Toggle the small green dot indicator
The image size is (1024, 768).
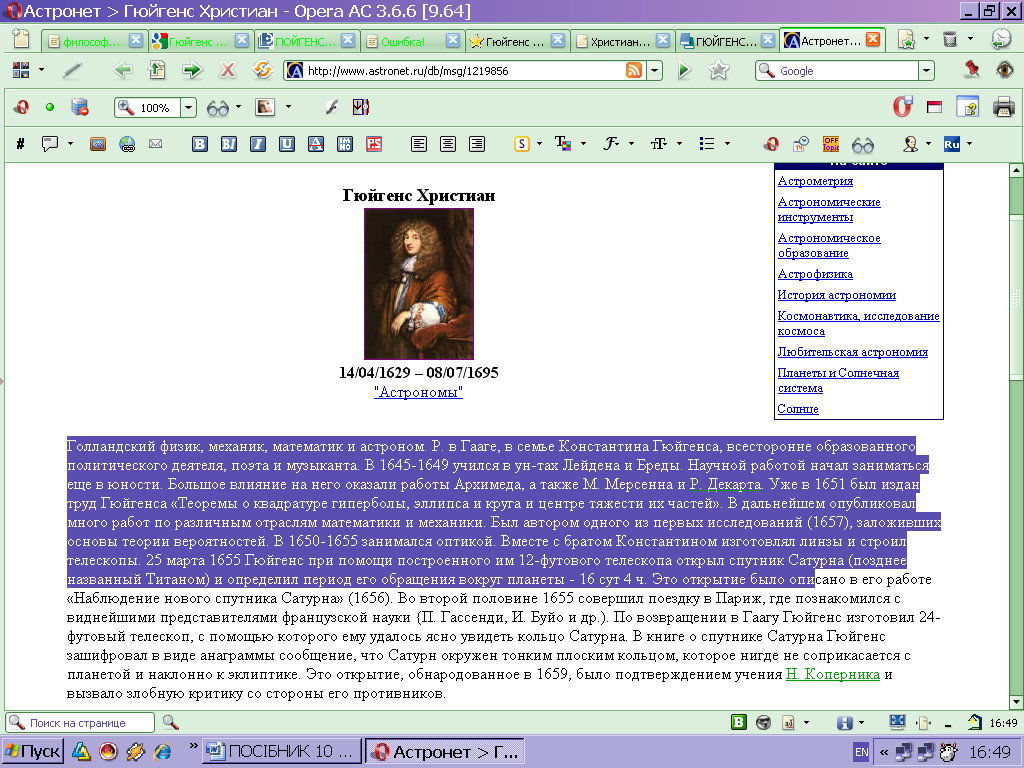tap(50, 107)
